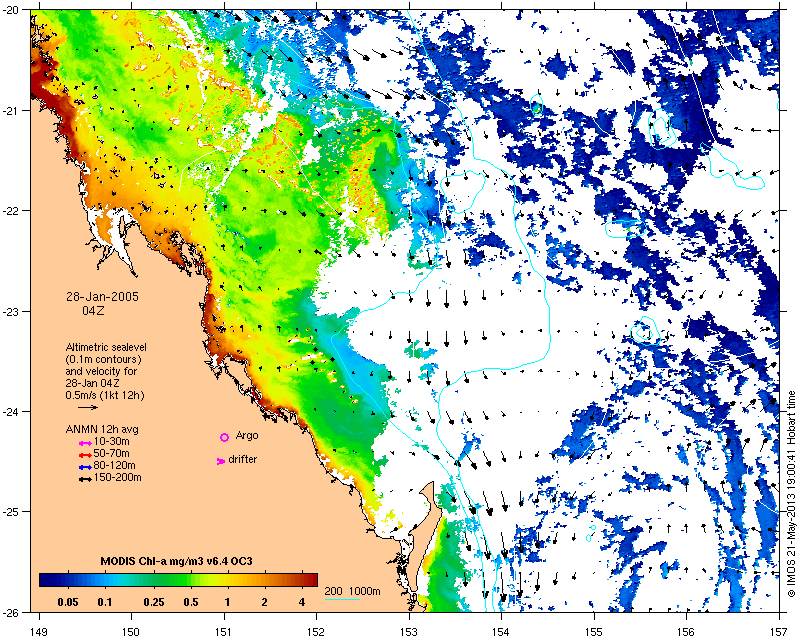
Task: Click the 'MODIS Chl-a mg/m3 v6.4 OC3' title
Action: point(177,561)
